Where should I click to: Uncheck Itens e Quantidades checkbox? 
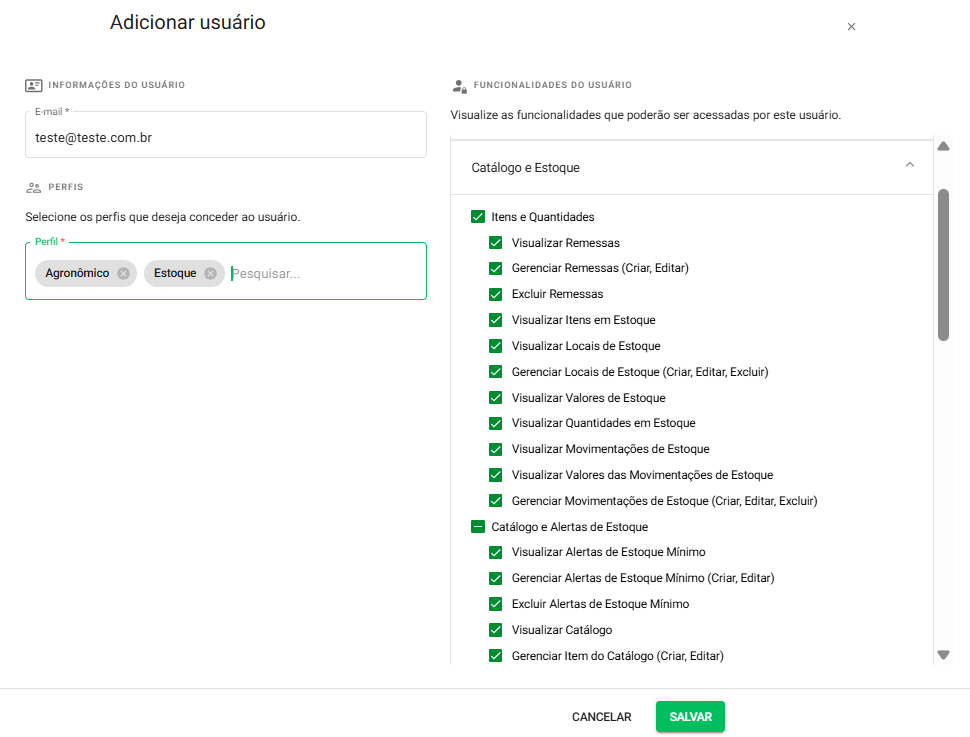[x=477, y=216]
